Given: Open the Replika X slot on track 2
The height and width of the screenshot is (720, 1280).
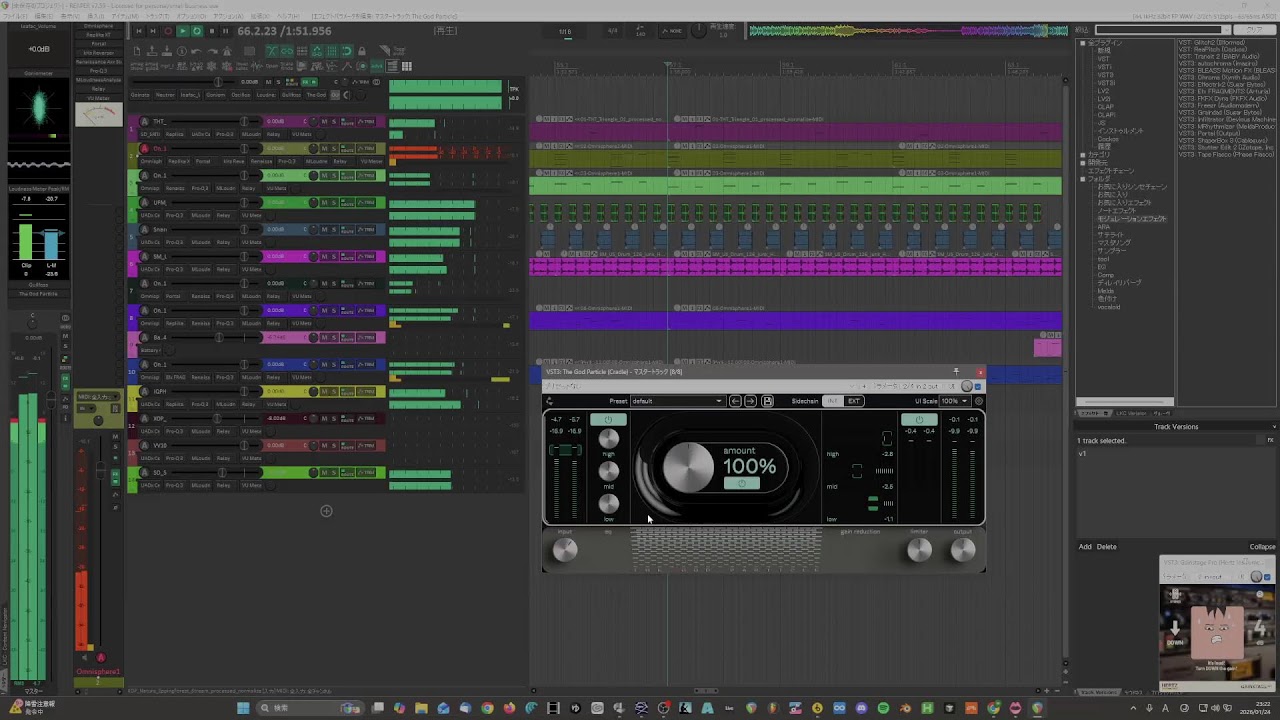Looking at the screenshot, I should coord(179,161).
